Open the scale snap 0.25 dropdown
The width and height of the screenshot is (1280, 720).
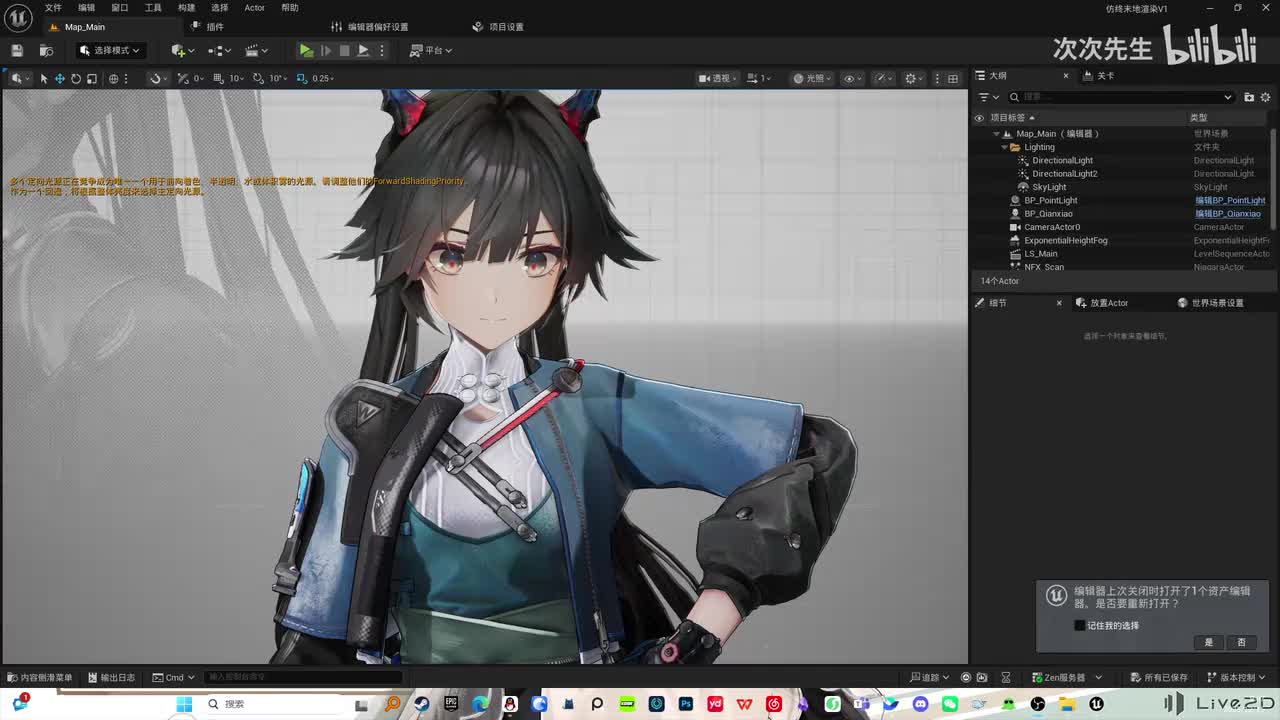pyautogui.click(x=323, y=78)
